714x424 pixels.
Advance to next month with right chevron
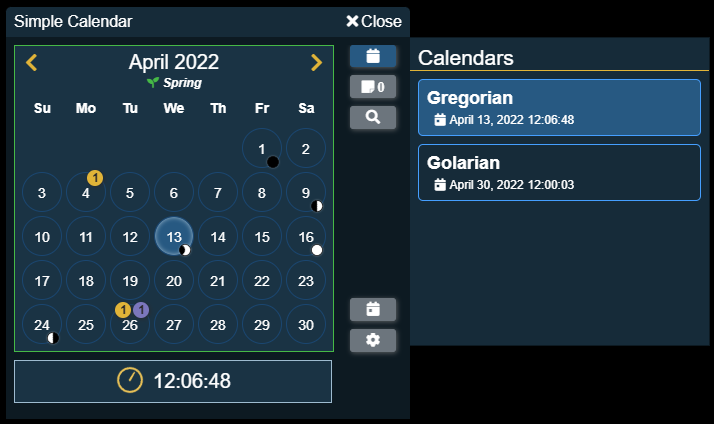point(317,63)
